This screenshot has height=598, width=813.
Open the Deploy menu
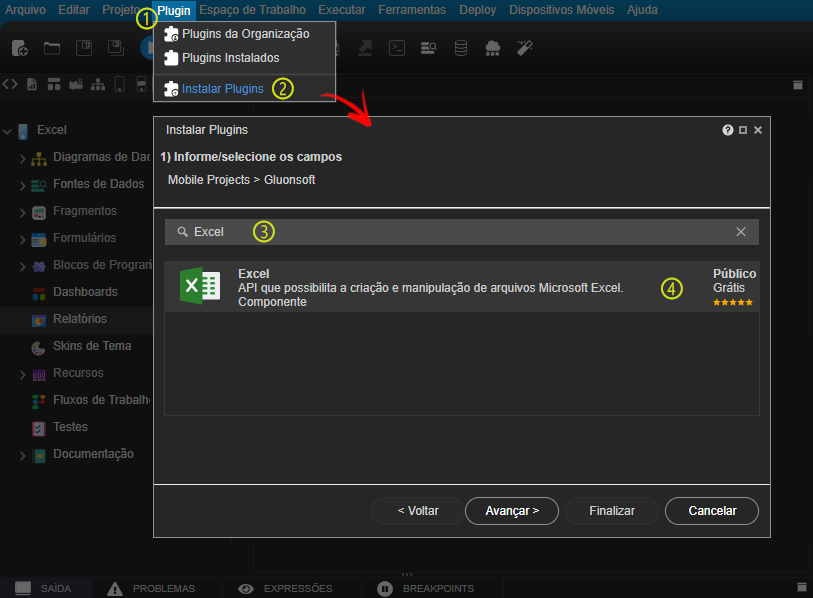coord(478,10)
